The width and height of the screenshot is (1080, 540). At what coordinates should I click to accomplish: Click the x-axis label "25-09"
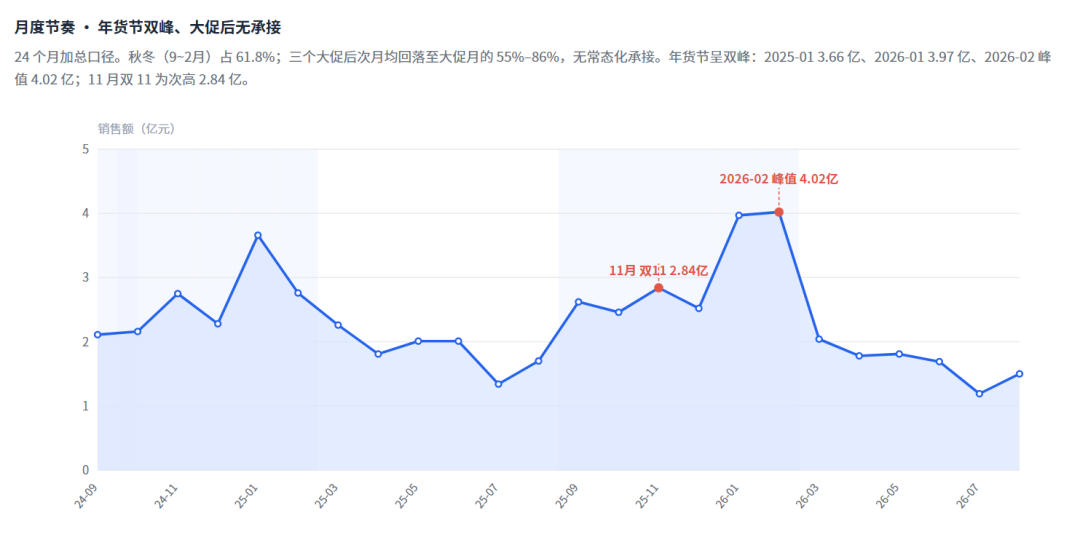pos(567,495)
